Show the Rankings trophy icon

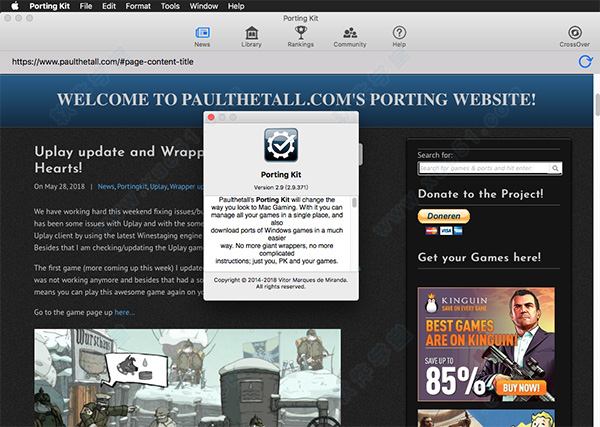[301, 37]
